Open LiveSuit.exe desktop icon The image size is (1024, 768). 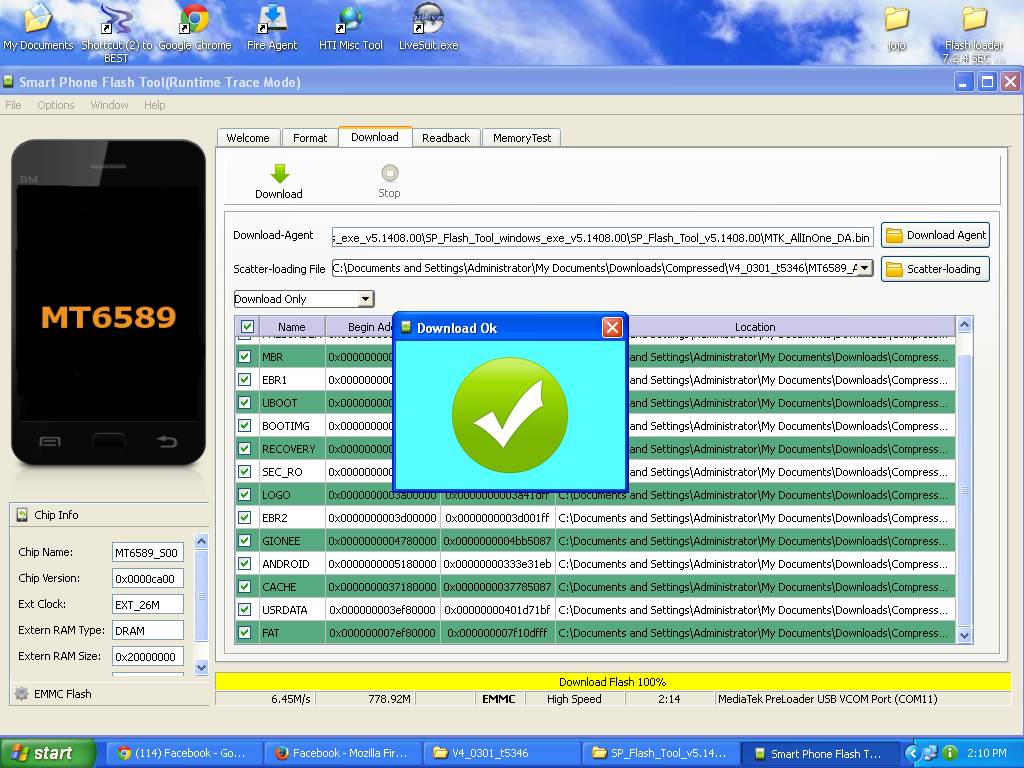(x=428, y=20)
